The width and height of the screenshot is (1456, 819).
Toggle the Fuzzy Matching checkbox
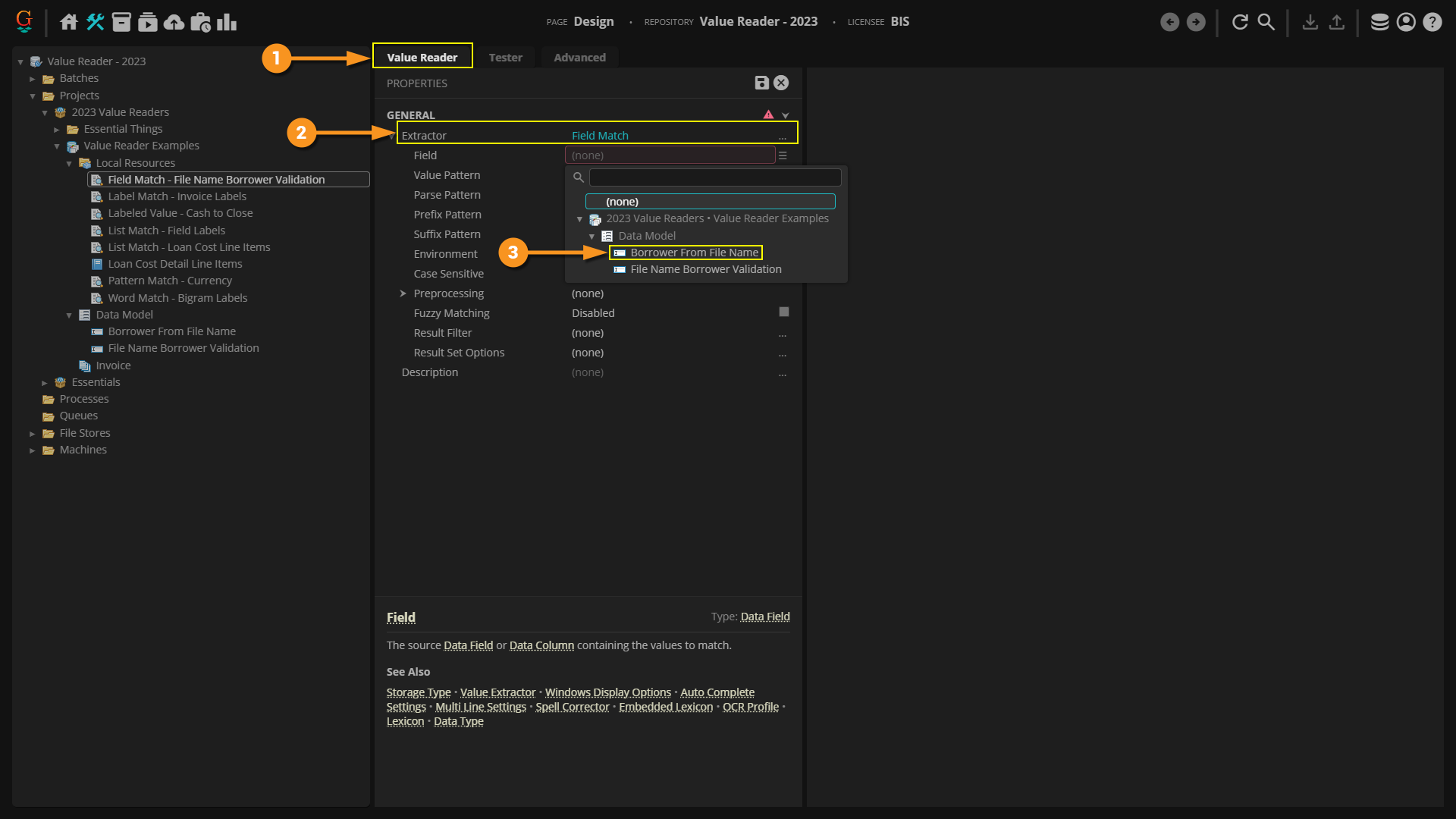coord(784,312)
